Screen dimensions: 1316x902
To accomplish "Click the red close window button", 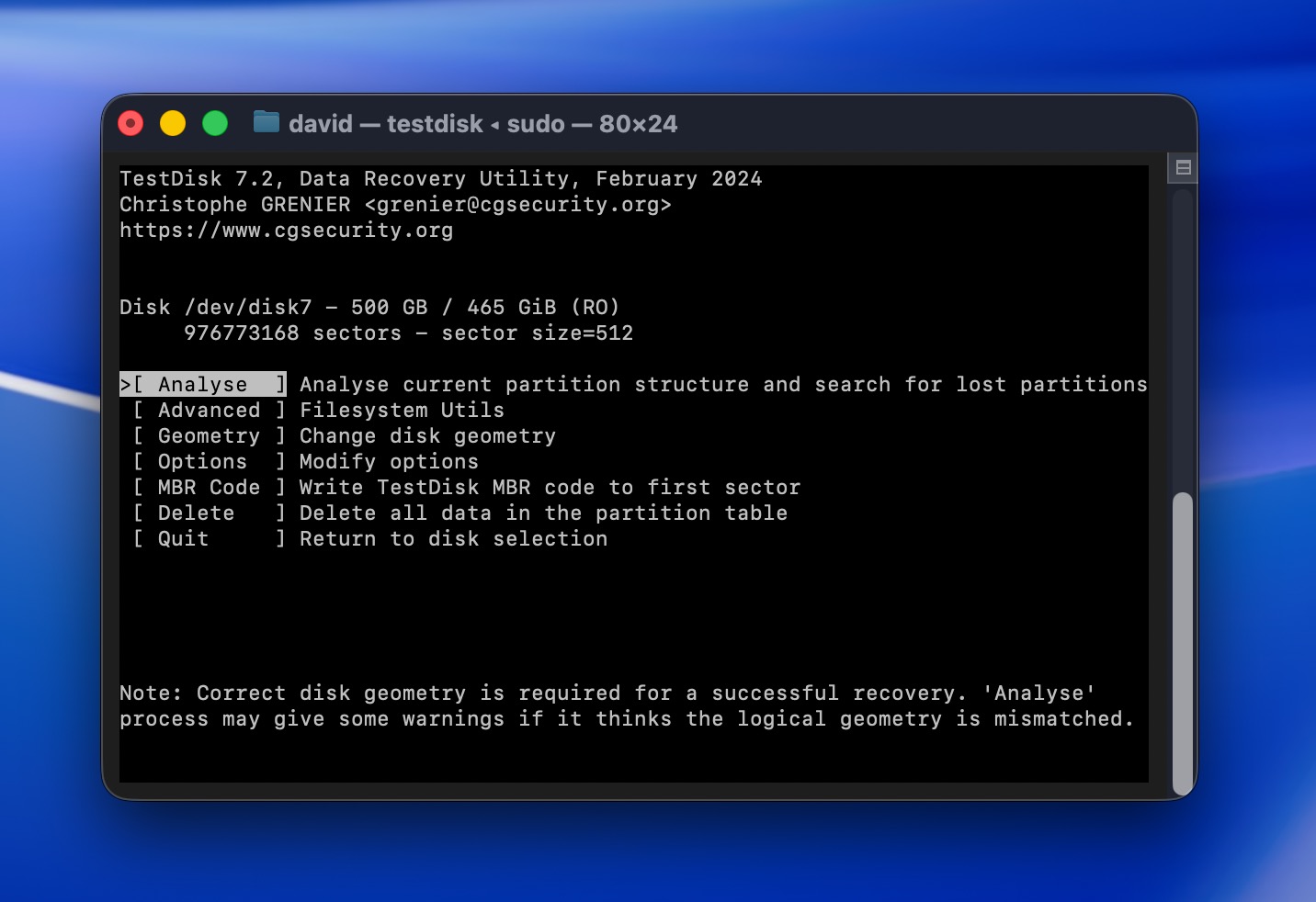I will (131, 123).
